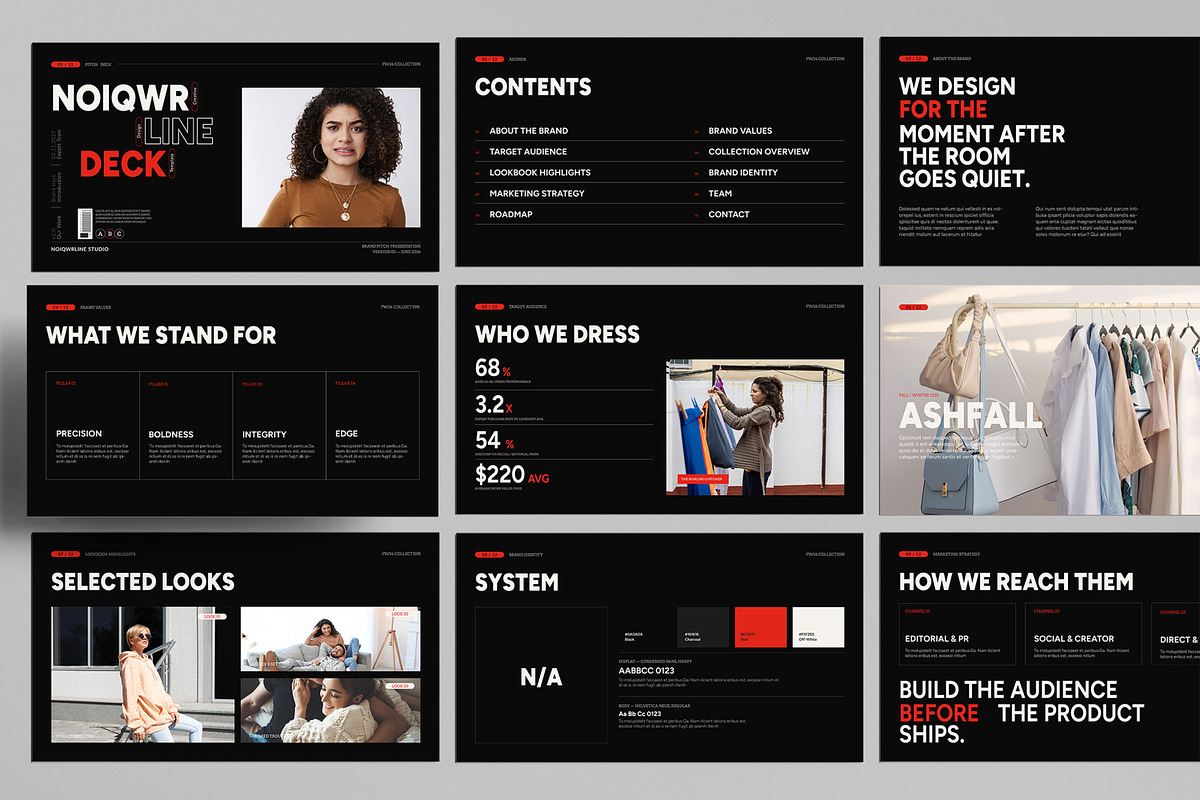Click the 08 / 12 badge on the System slide
The image size is (1200, 800).
489,554
